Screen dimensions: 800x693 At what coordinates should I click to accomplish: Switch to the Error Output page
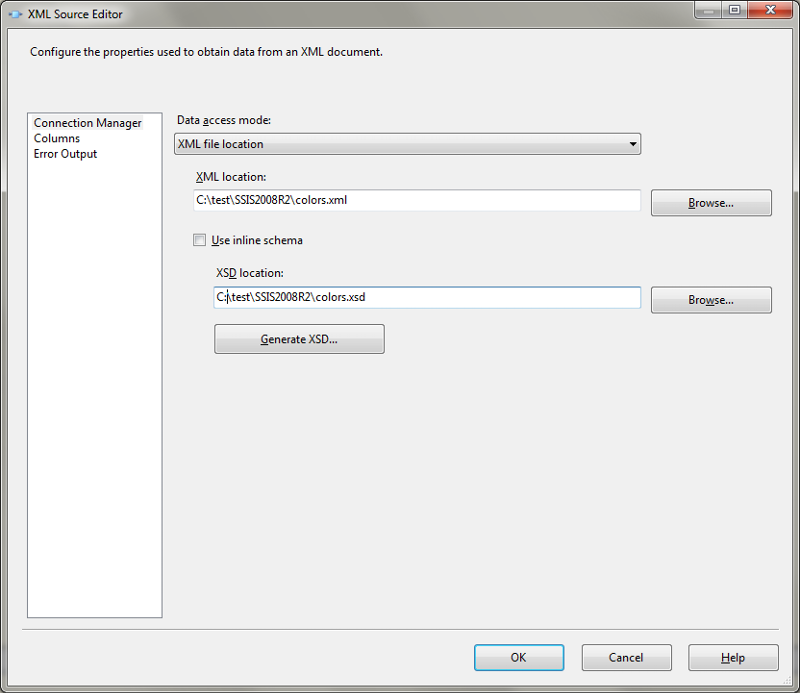tap(65, 154)
